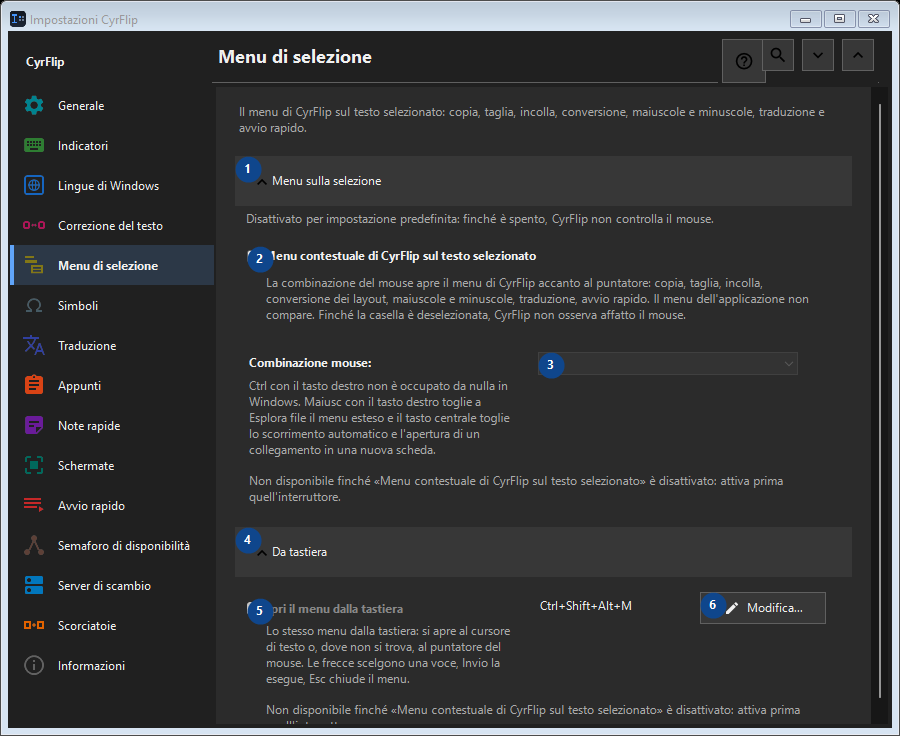Click the Ctrl+Shift+Alt+M shortcut text
Image resolution: width=900 pixels, height=736 pixels.
[585, 606]
